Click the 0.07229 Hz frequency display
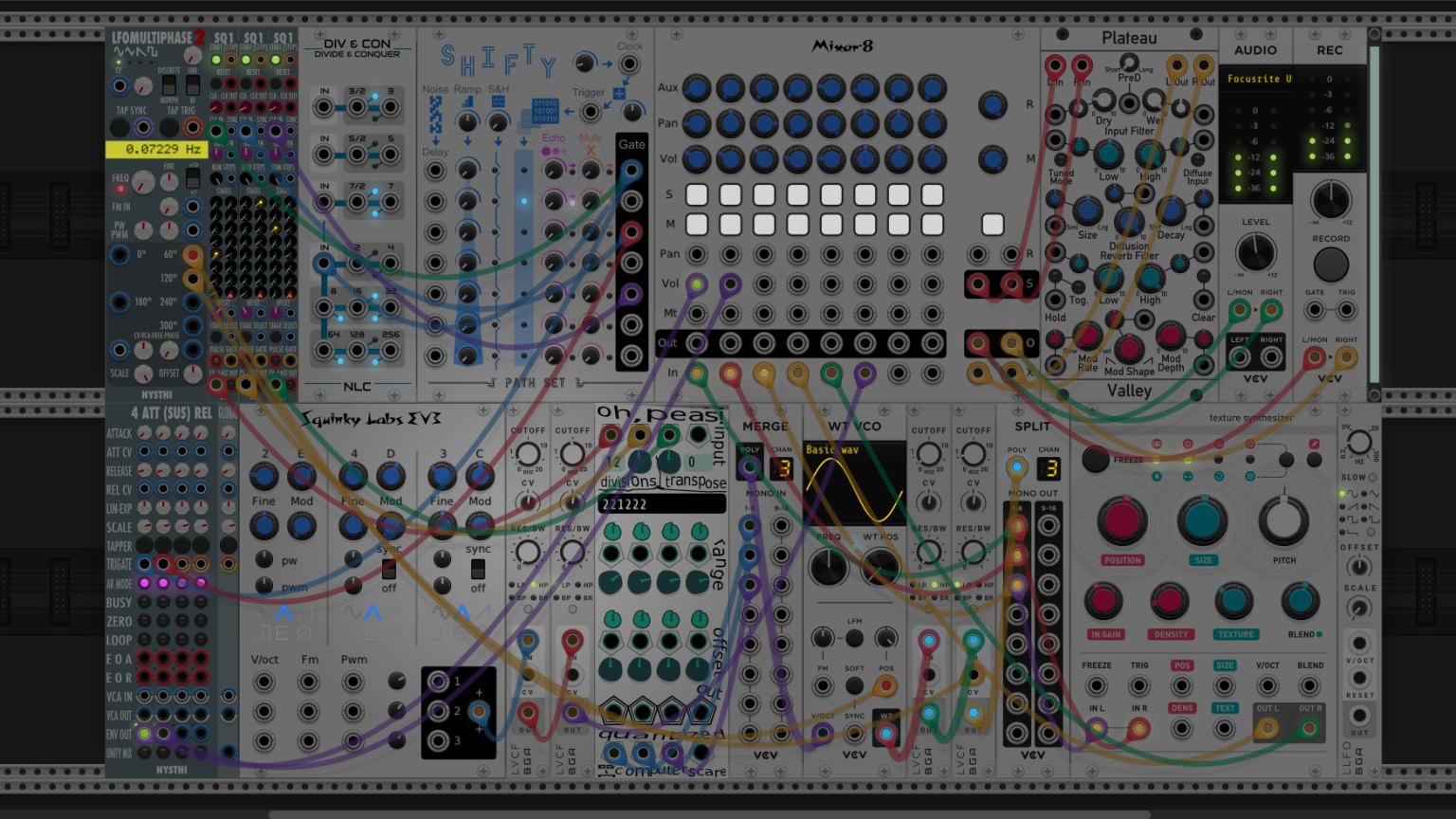1456x819 pixels. [x=156, y=149]
